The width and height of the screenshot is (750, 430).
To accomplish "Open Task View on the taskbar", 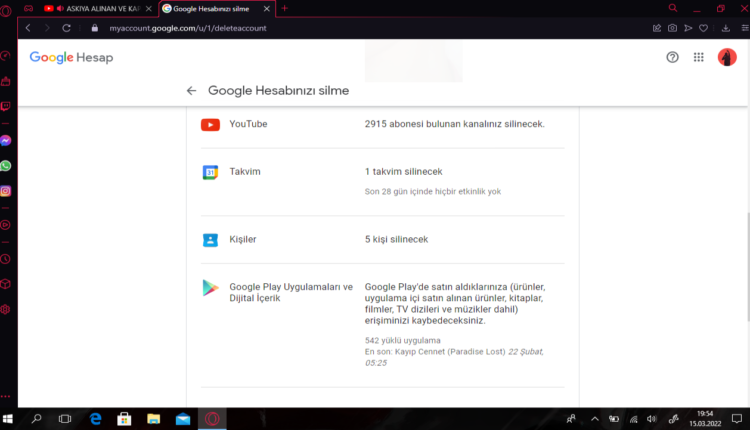I will (65, 419).
